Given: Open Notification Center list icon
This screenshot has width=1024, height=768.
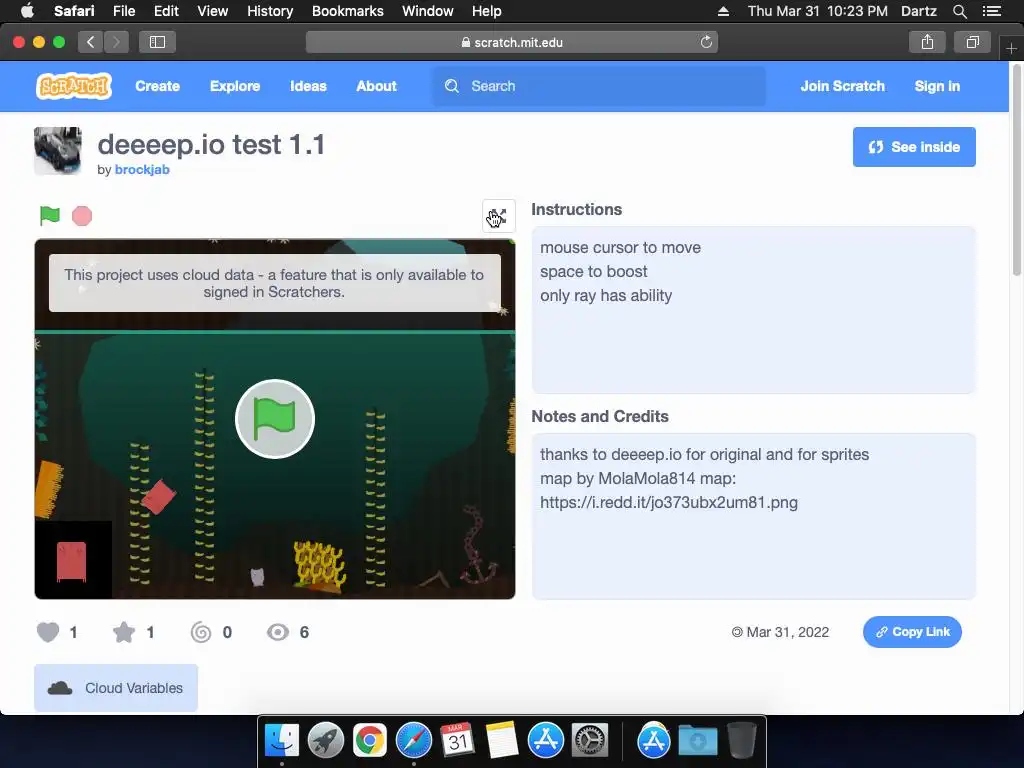Looking at the screenshot, I should 991,11.
